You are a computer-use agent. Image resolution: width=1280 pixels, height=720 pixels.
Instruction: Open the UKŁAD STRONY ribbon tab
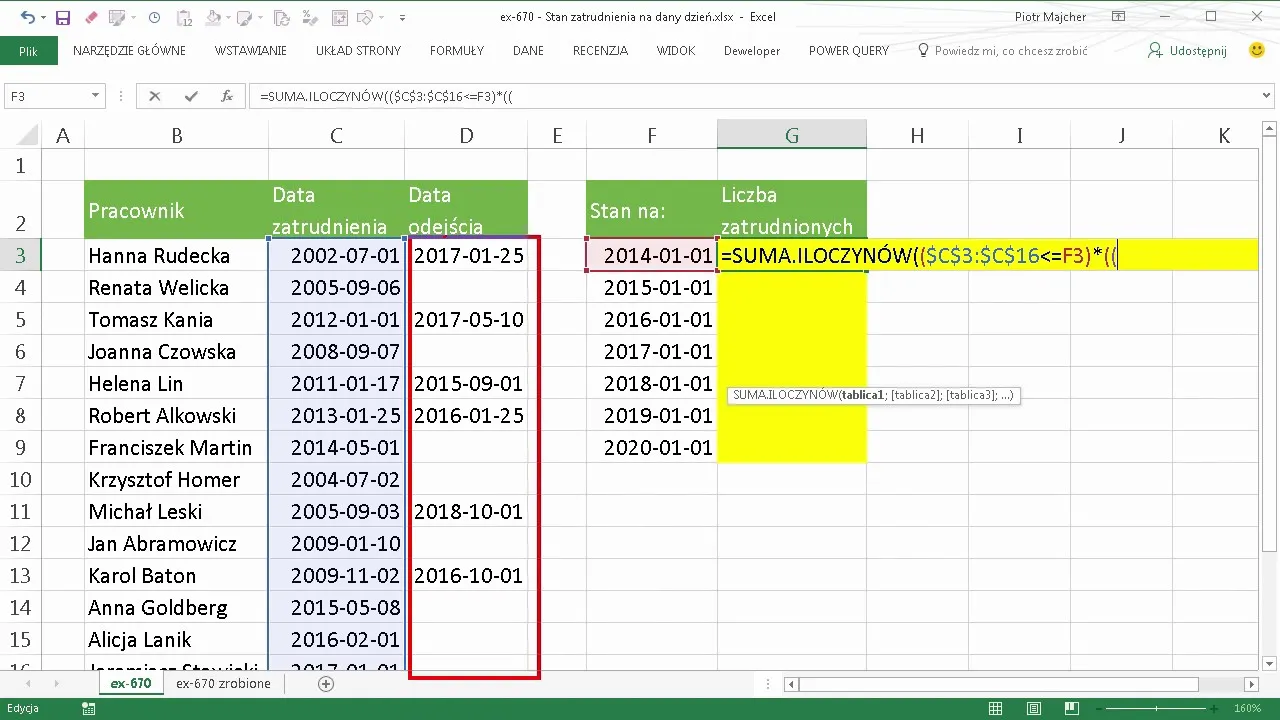[358, 50]
